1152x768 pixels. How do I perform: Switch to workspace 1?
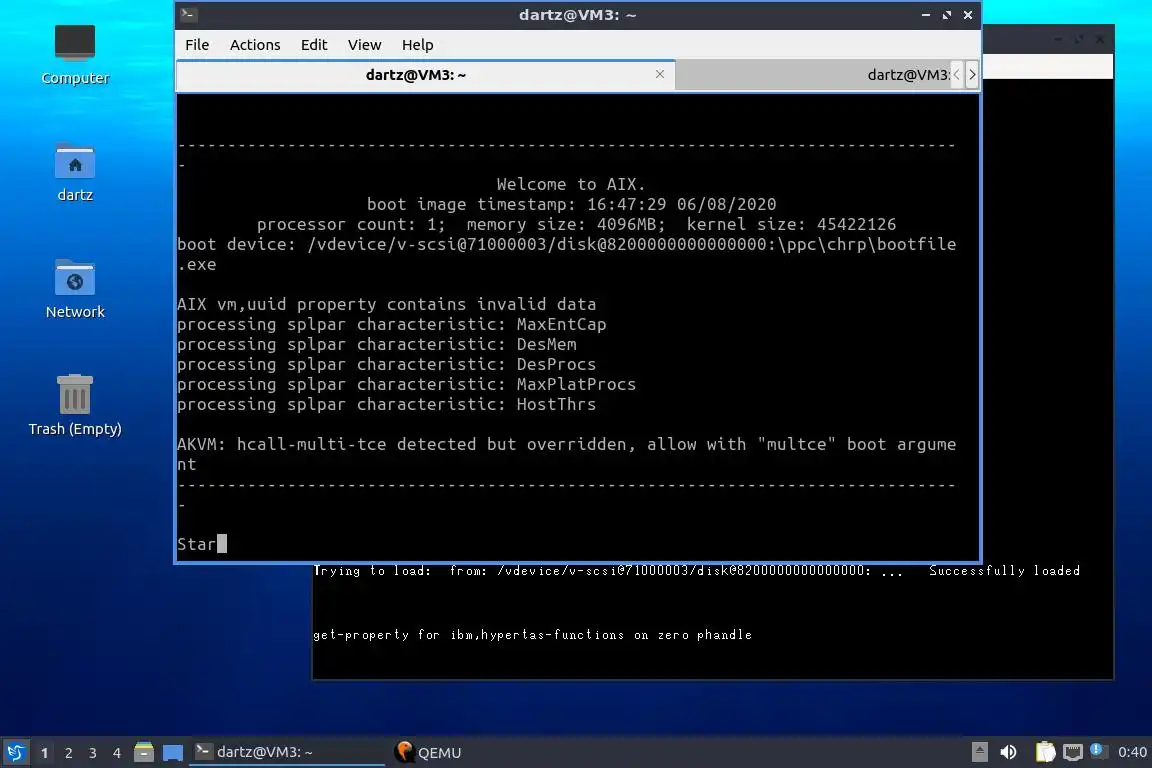pos(45,753)
